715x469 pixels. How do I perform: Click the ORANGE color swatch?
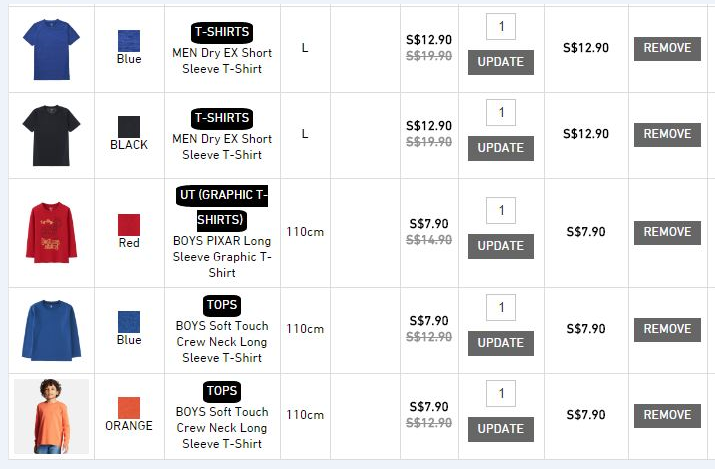coord(129,408)
